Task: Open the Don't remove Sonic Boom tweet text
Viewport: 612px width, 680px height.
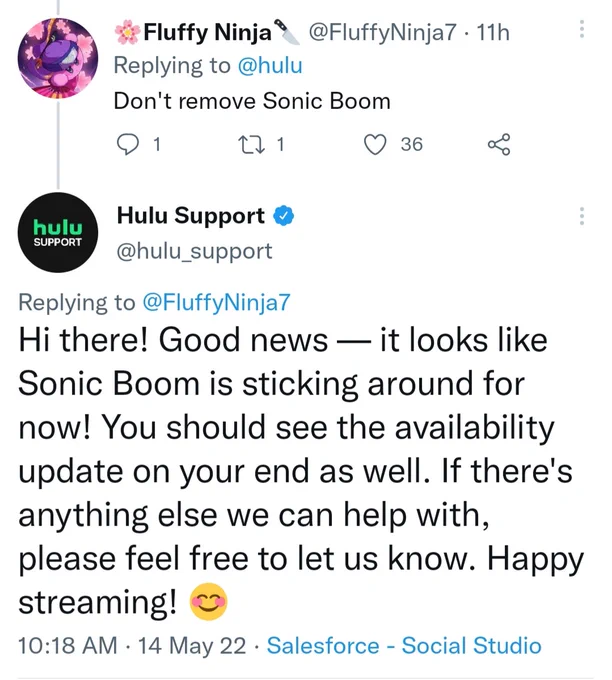Action: pos(252,101)
